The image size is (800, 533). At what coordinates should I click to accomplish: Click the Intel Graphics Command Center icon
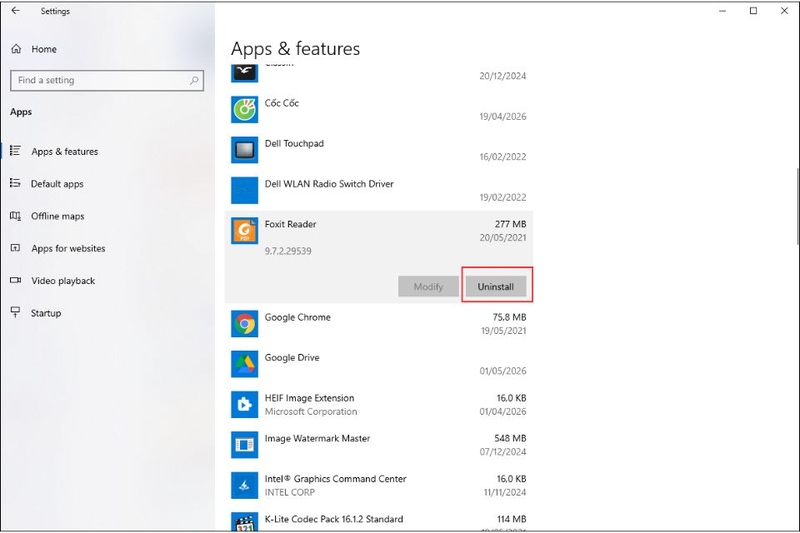(x=244, y=485)
